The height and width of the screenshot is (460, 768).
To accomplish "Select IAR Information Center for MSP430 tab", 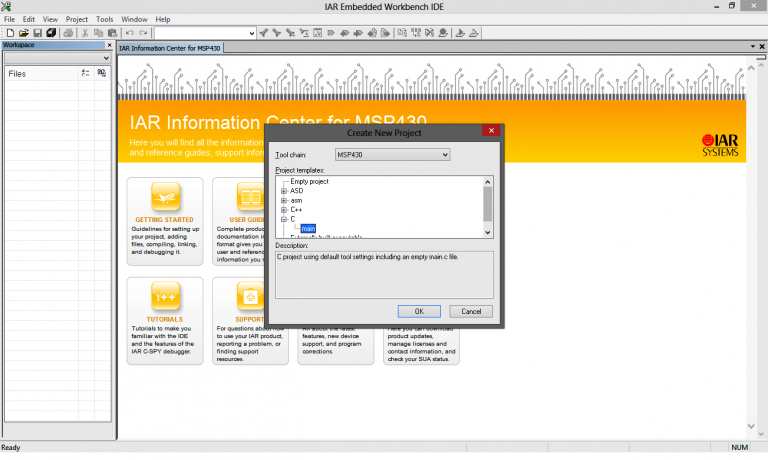I will click(170, 48).
